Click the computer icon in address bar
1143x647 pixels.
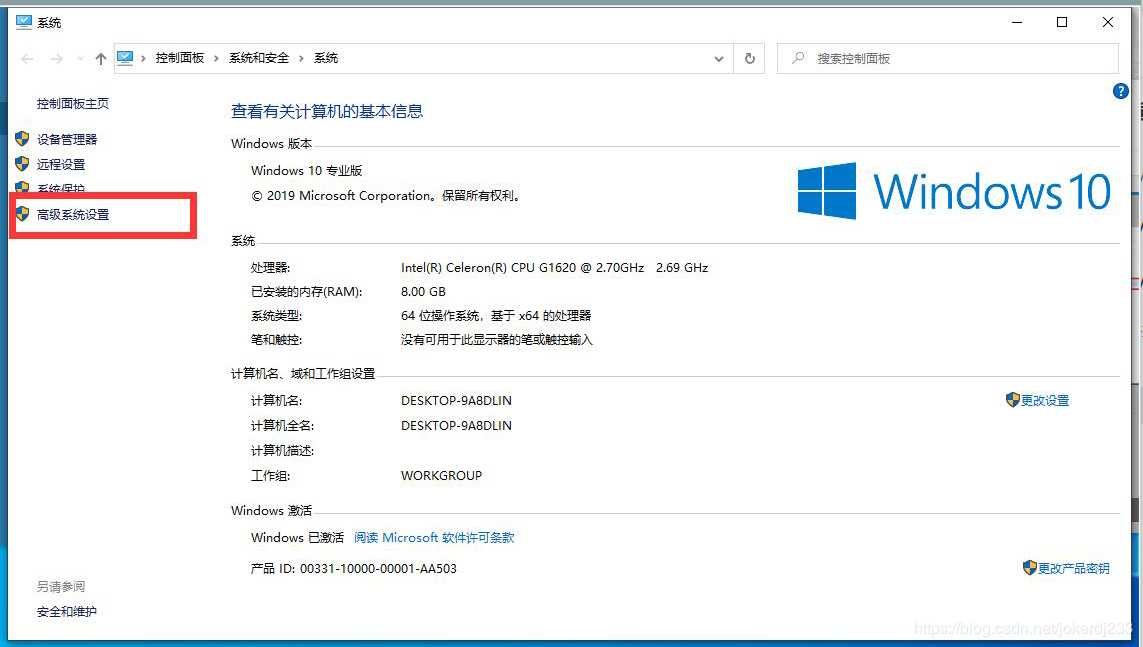click(x=125, y=58)
